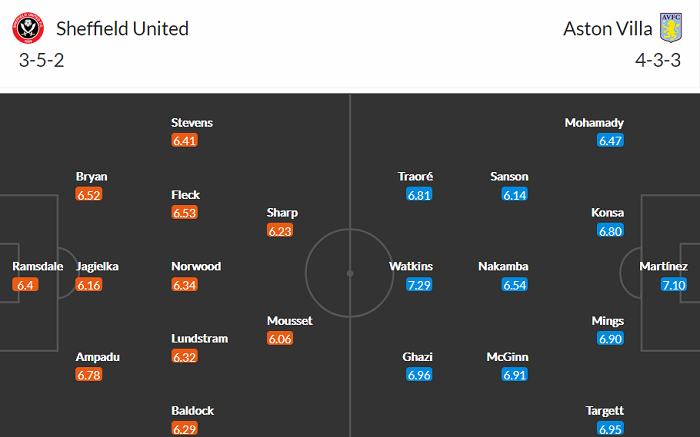The image size is (700, 437).
Task: Click Mousset's 6.06 rating badge
Action: click(281, 339)
